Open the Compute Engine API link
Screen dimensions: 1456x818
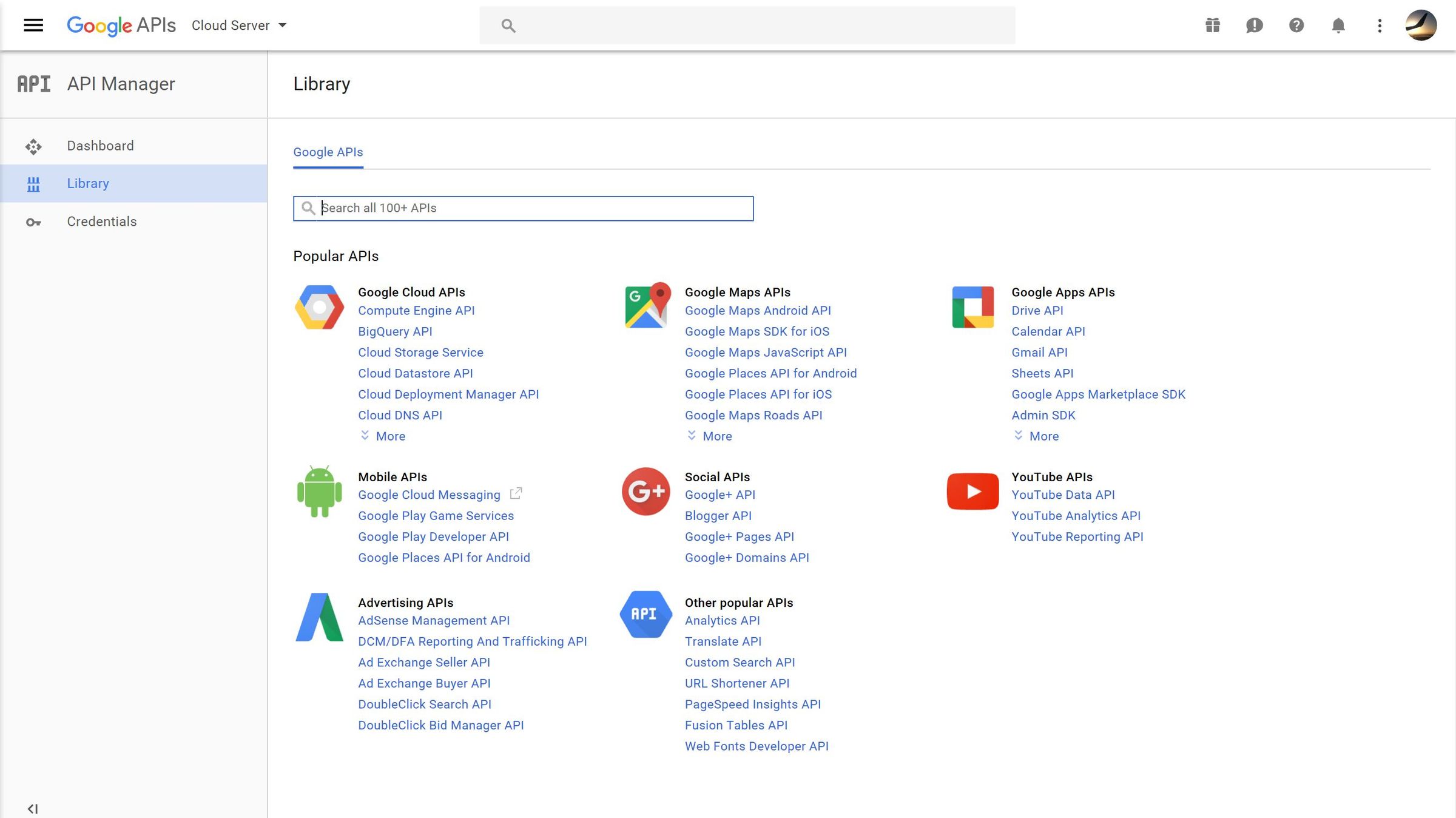pyautogui.click(x=416, y=310)
